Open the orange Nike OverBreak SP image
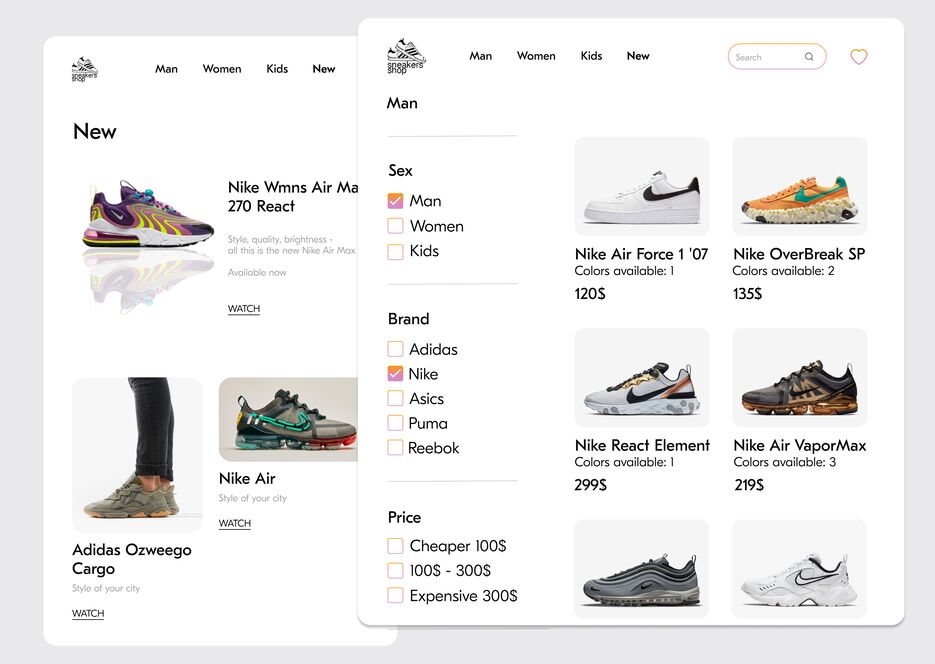Screen dimensions: 935x664 click(800, 187)
